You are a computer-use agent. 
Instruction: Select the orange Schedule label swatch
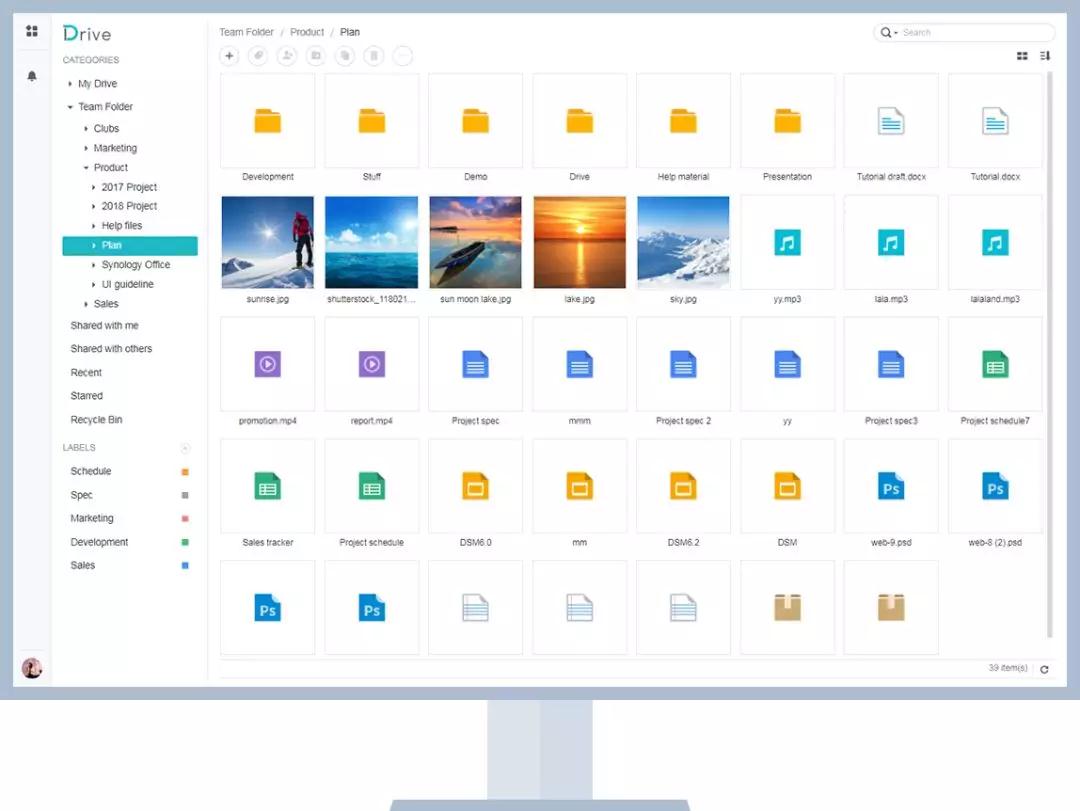click(185, 472)
